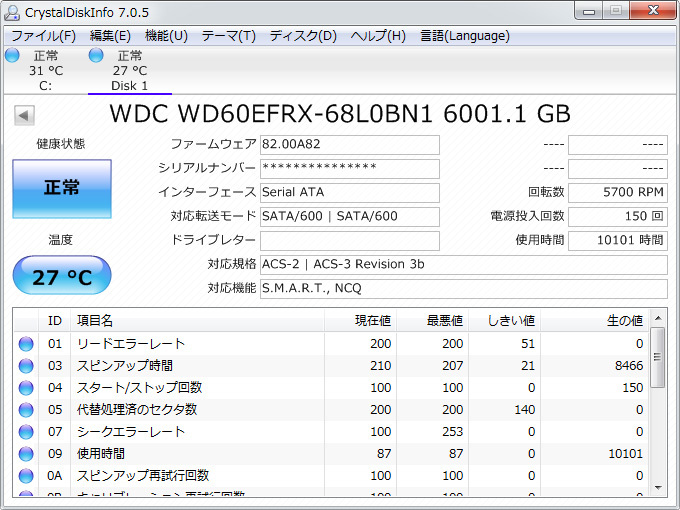Click status orb for スピンアップ再試行回数 row
Viewport: 680px width, 510px height.
pyautogui.click(x=26, y=476)
